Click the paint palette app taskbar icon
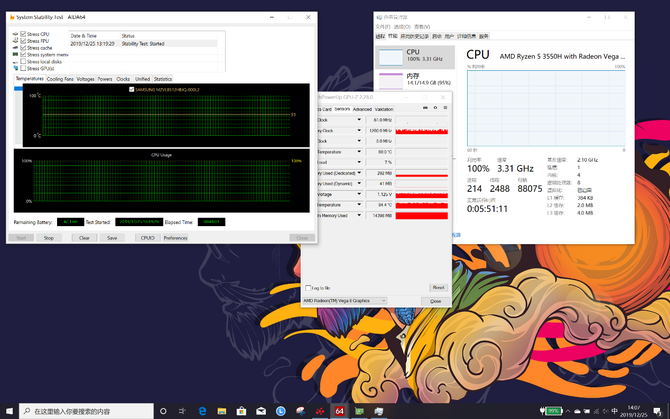 [300, 411]
